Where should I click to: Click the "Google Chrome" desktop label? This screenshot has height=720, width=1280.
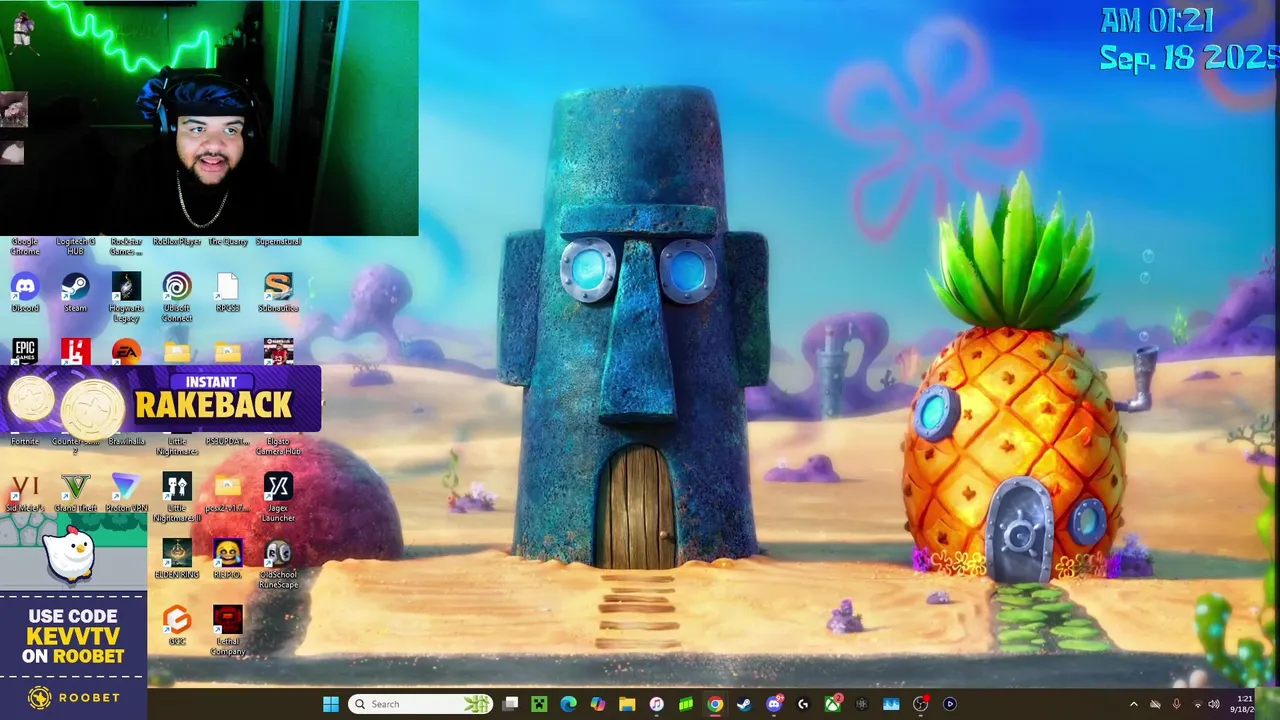click(25, 246)
